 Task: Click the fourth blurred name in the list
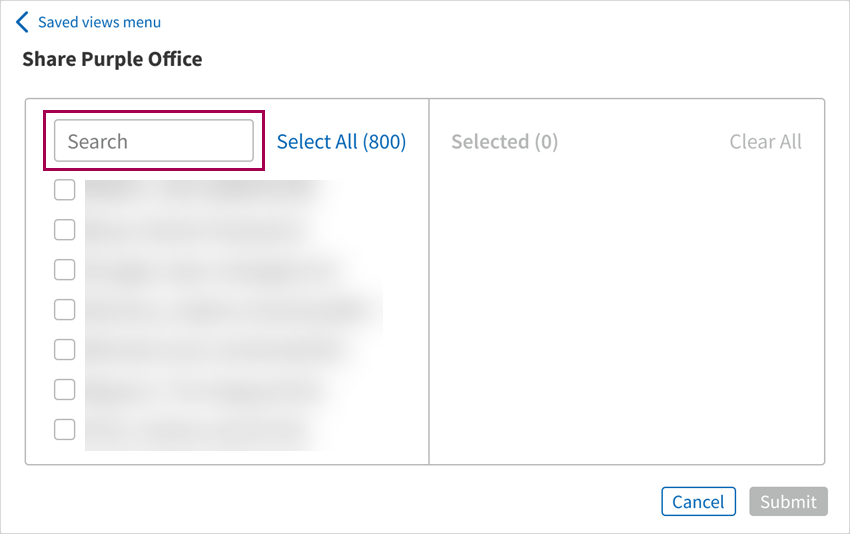(x=230, y=311)
